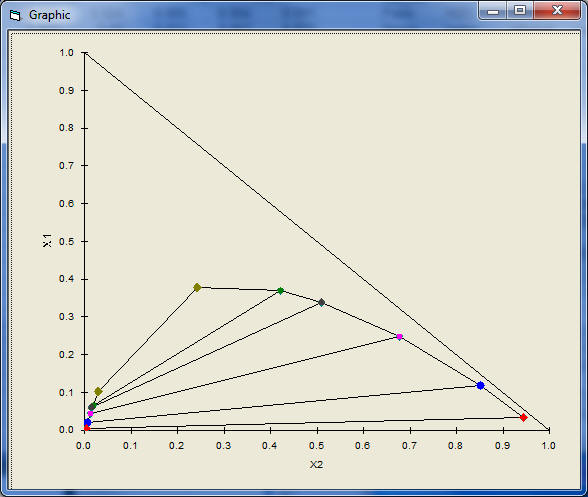Viewport: 588px width, 497px height.
Task: Select the small magenta marker near the origin
Action: coord(90,413)
